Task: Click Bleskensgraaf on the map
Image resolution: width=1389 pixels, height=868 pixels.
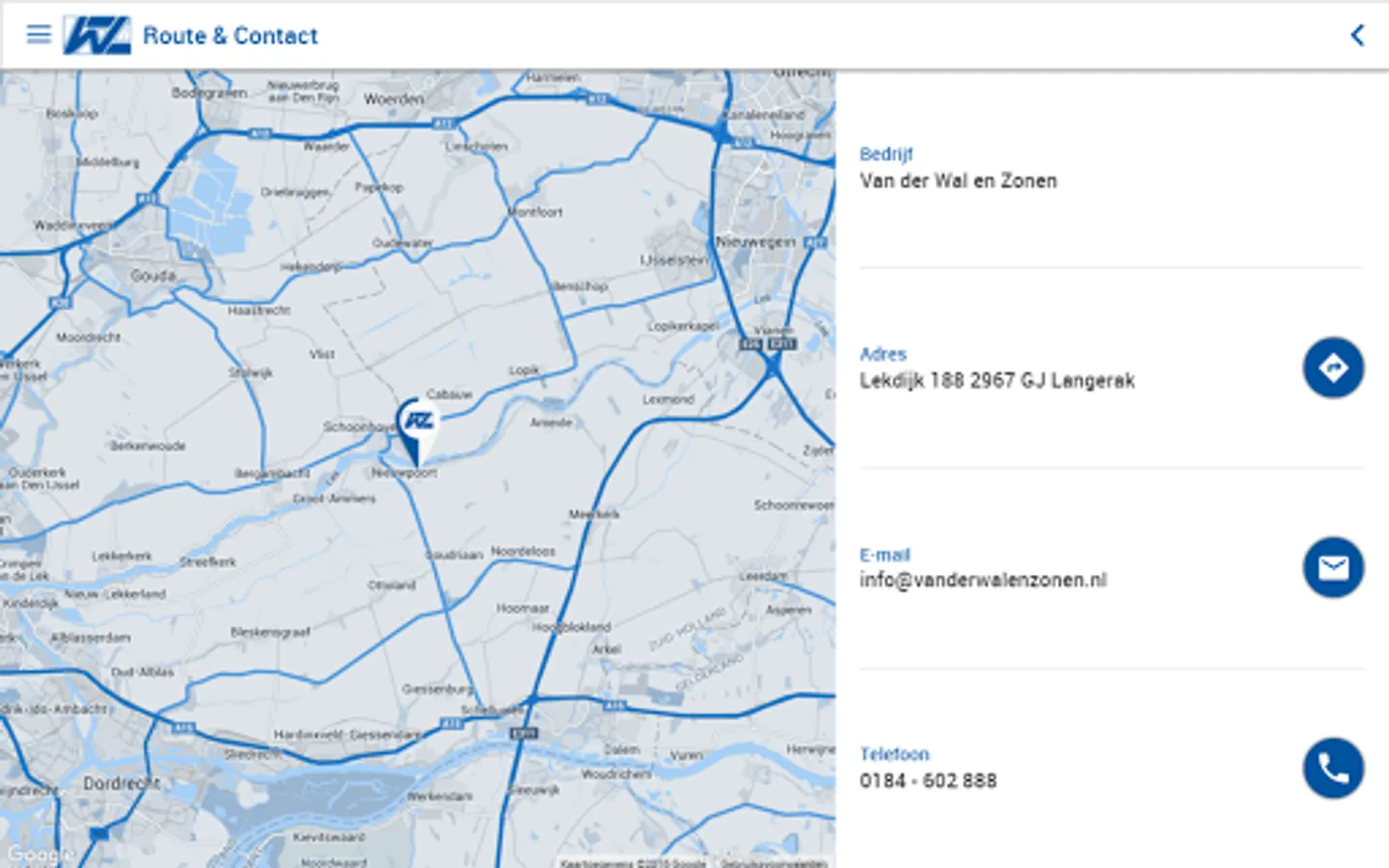Action: pos(270,633)
